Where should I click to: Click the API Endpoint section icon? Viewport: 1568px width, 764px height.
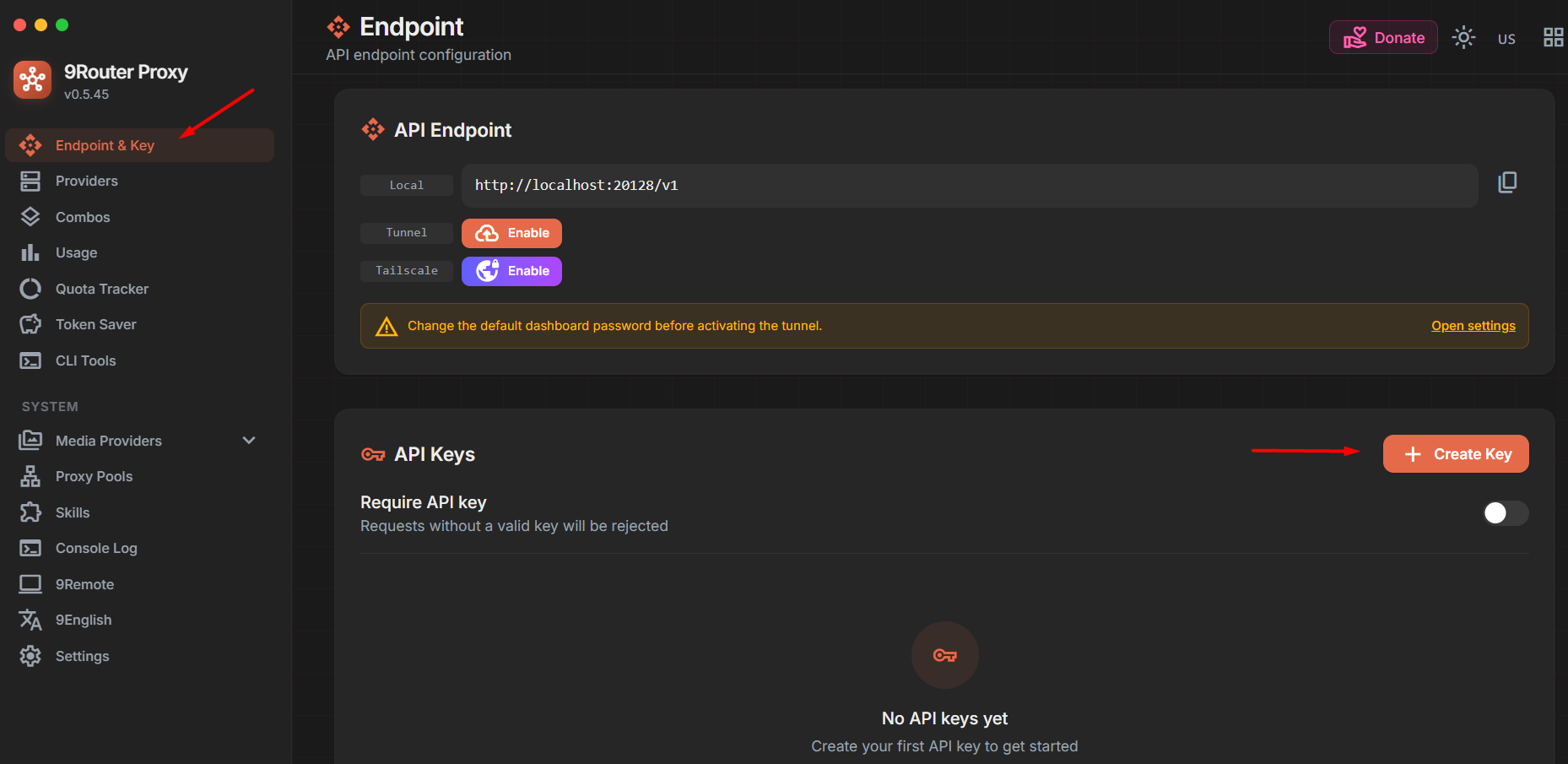coord(373,129)
